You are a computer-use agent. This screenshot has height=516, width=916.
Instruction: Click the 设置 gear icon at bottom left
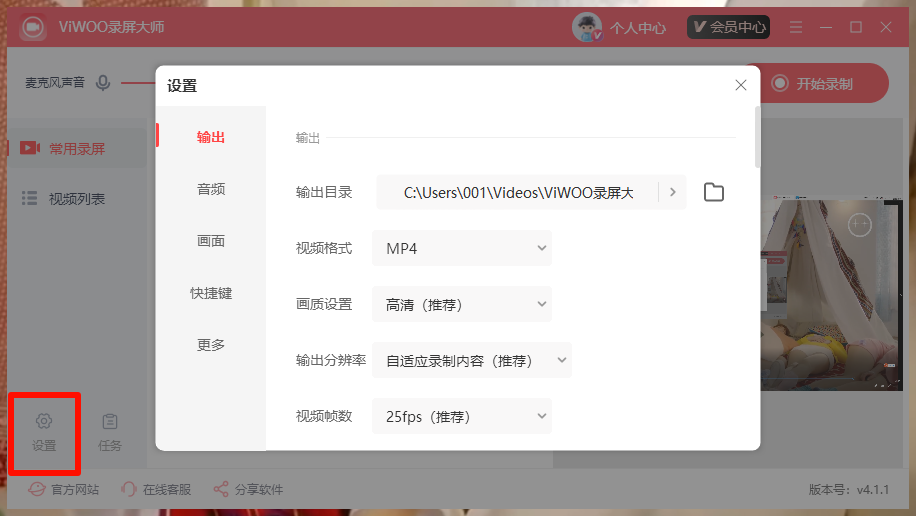point(44,421)
